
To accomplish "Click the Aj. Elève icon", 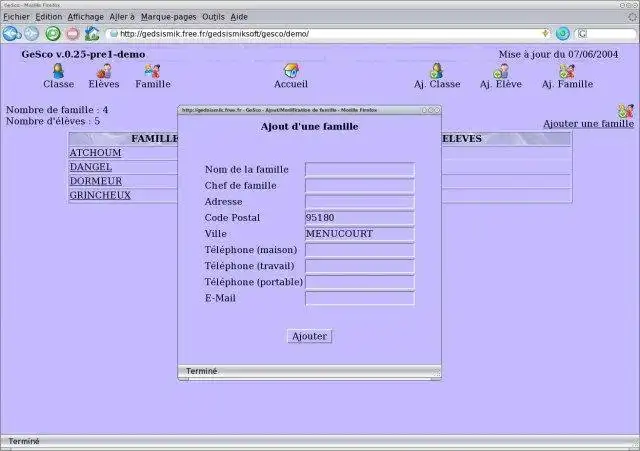I will (500, 71).
